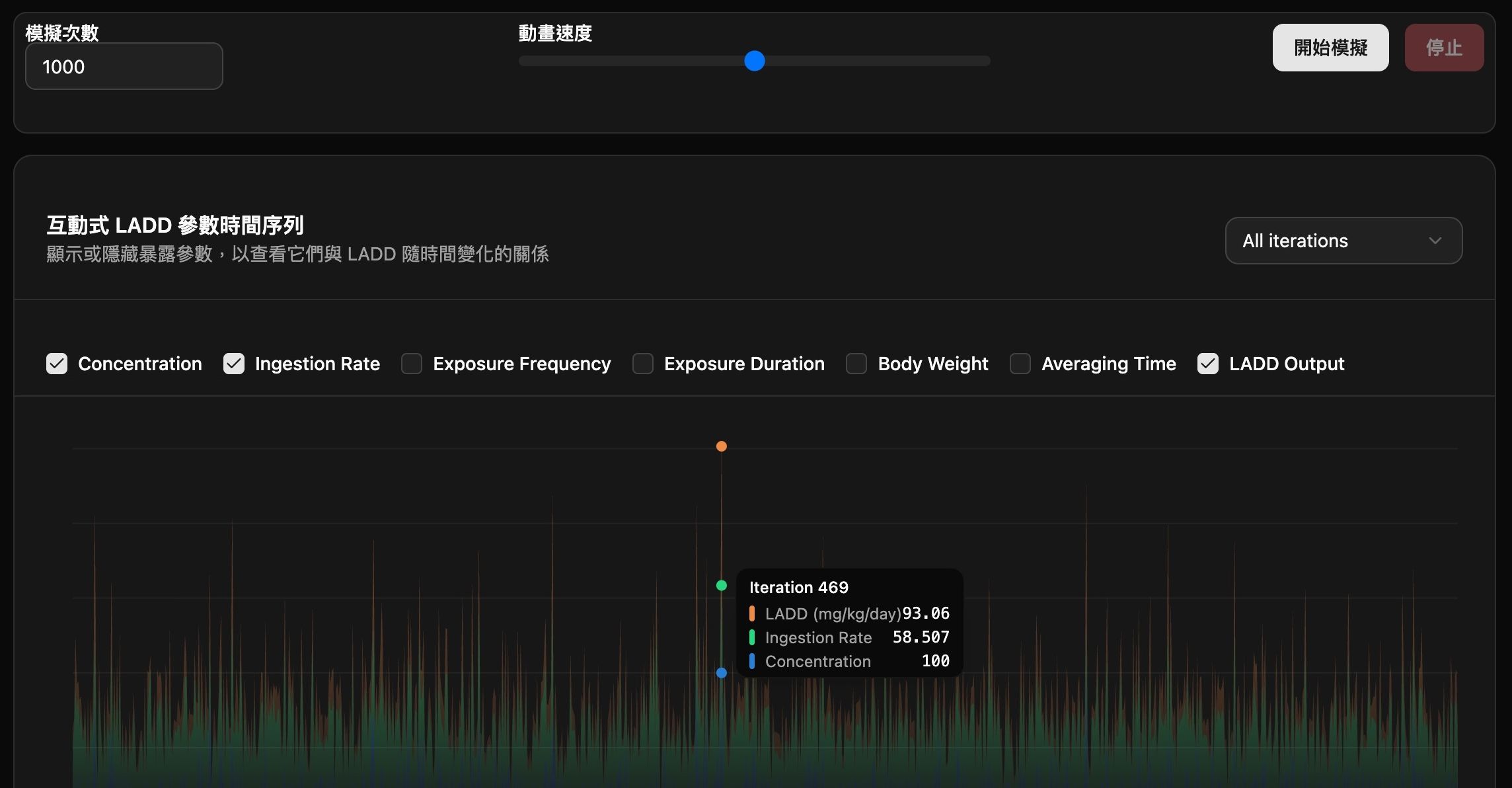Click the LADD value 93.06 in tooltip
This screenshot has width=1512, height=788.
coord(926,613)
